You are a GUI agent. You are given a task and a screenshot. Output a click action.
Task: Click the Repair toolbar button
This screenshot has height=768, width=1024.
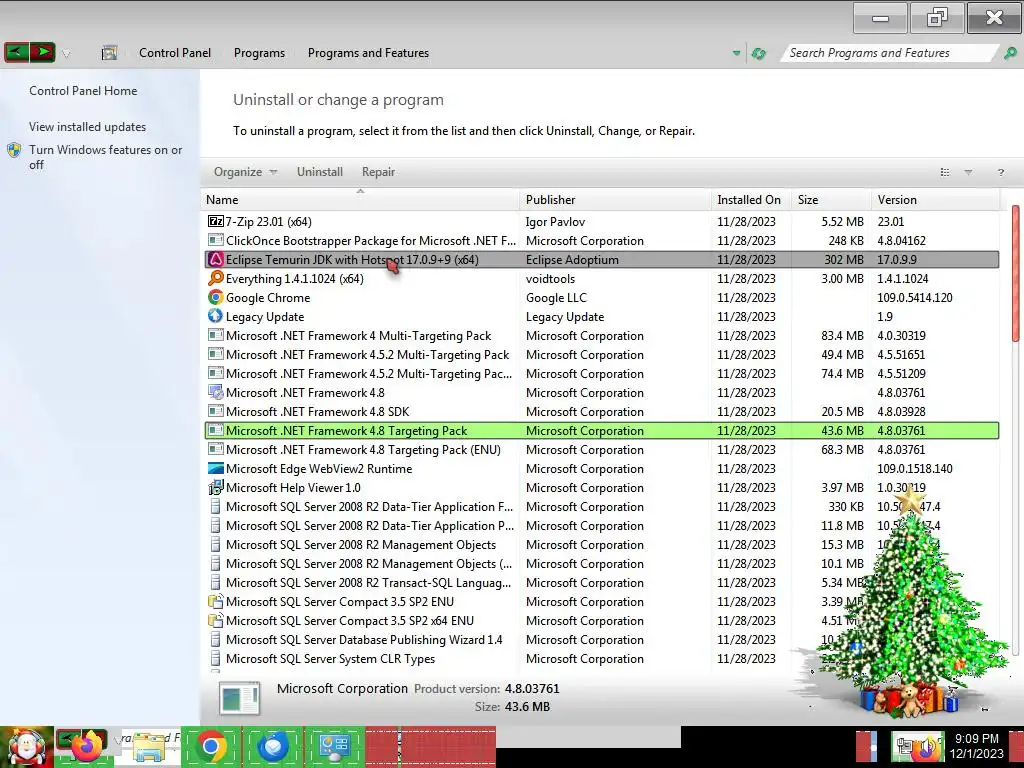[x=378, y=172]
